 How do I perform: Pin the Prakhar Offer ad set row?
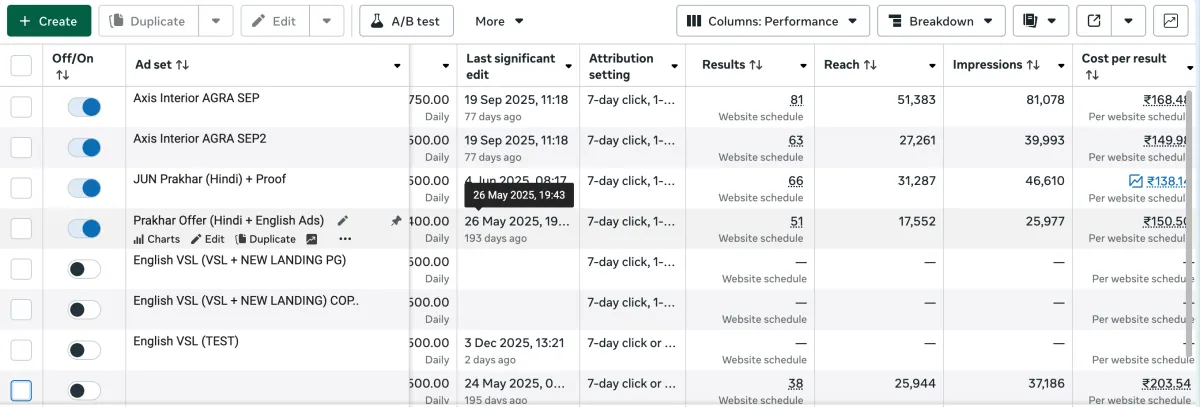(396, 221)
